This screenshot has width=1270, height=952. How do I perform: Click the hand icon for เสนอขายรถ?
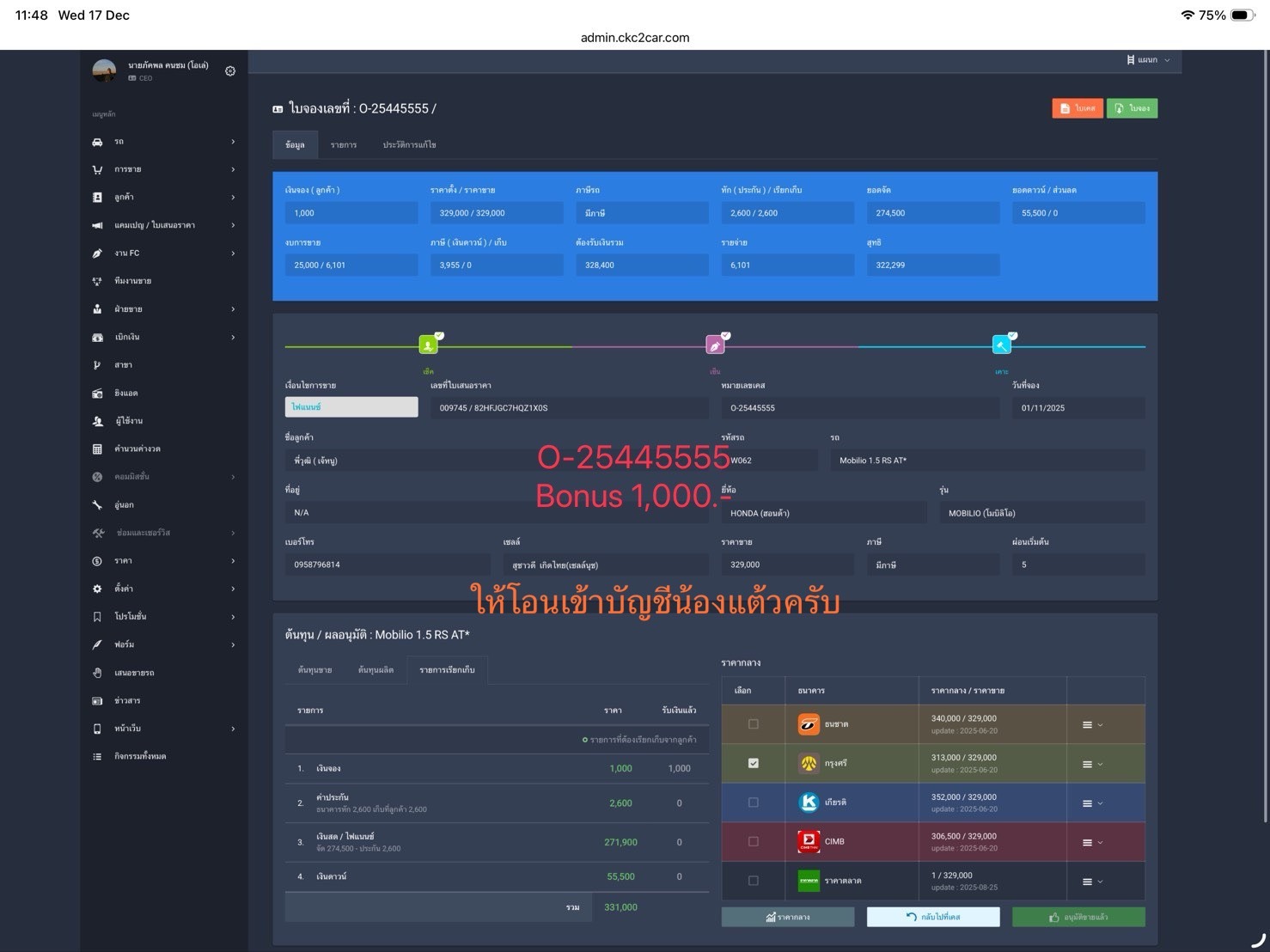tap(97, 673)
